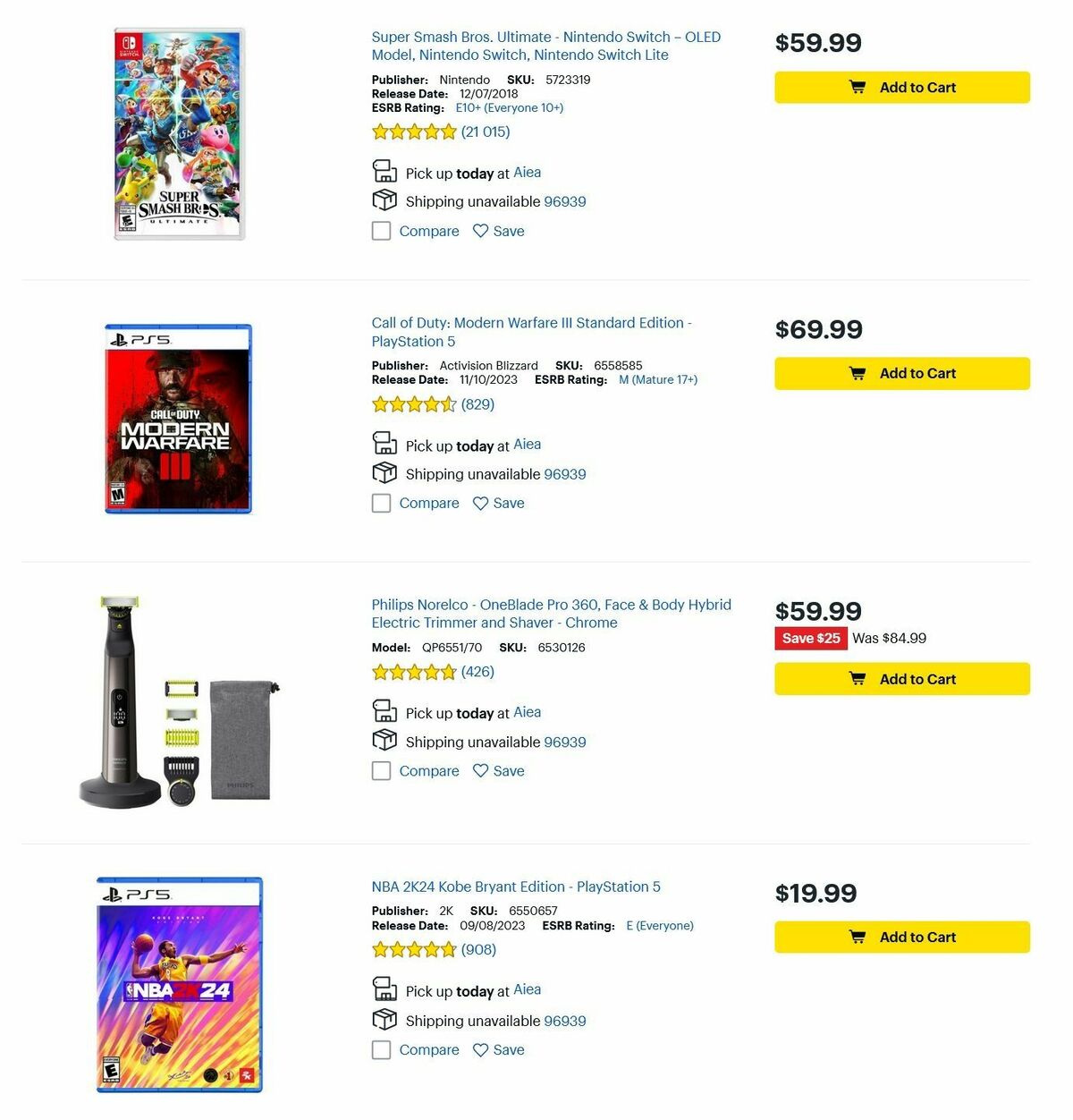Viewport: 1073px width, 1120px height.
Task: Open the 829 reviews for Modern Warfare III
Action: (x=480, y=404)
